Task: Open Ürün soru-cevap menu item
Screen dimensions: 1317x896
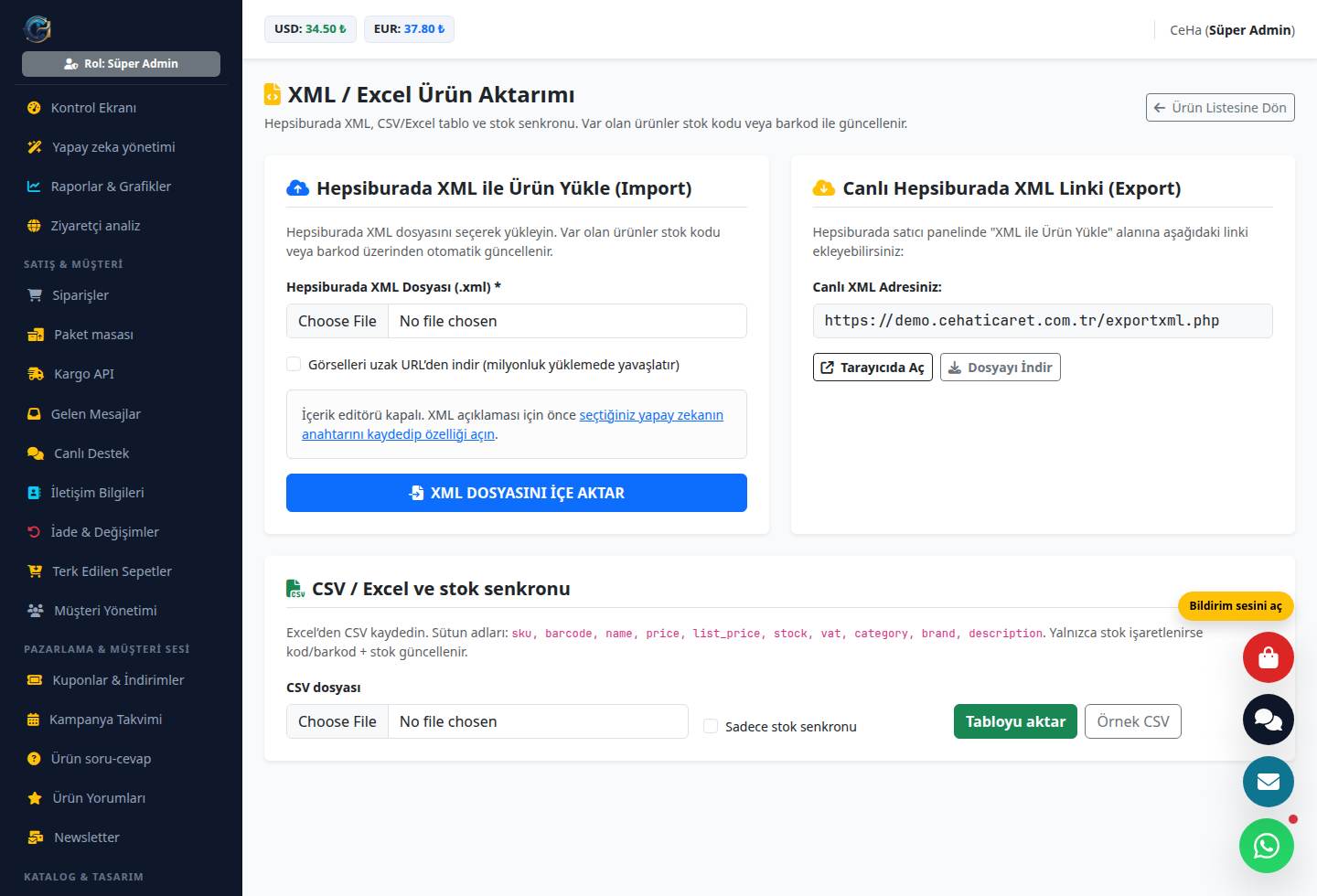Action: pyautogui.click(x=121, y=759)
